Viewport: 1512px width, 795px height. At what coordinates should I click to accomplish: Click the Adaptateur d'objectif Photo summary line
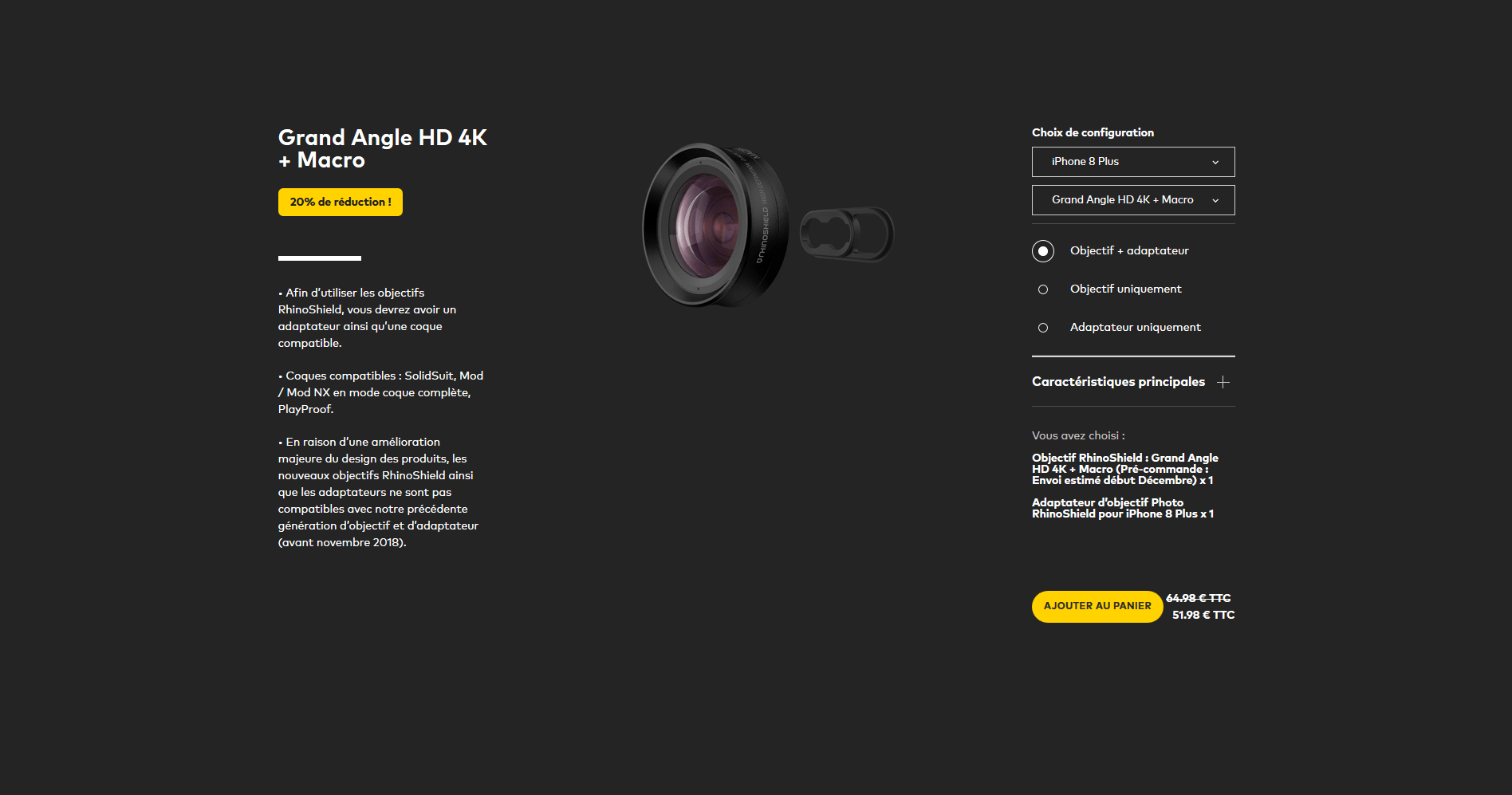(1123, 508)
